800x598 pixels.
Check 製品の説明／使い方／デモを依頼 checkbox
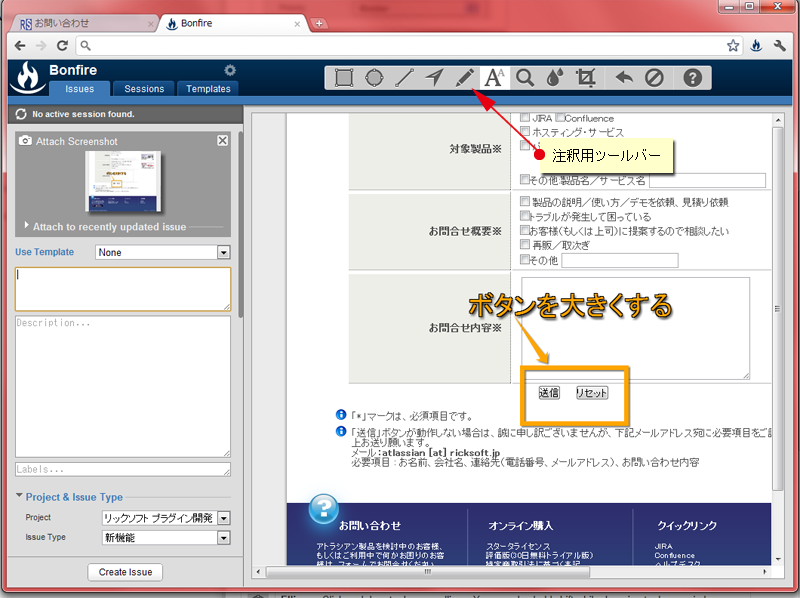[524, 201]
